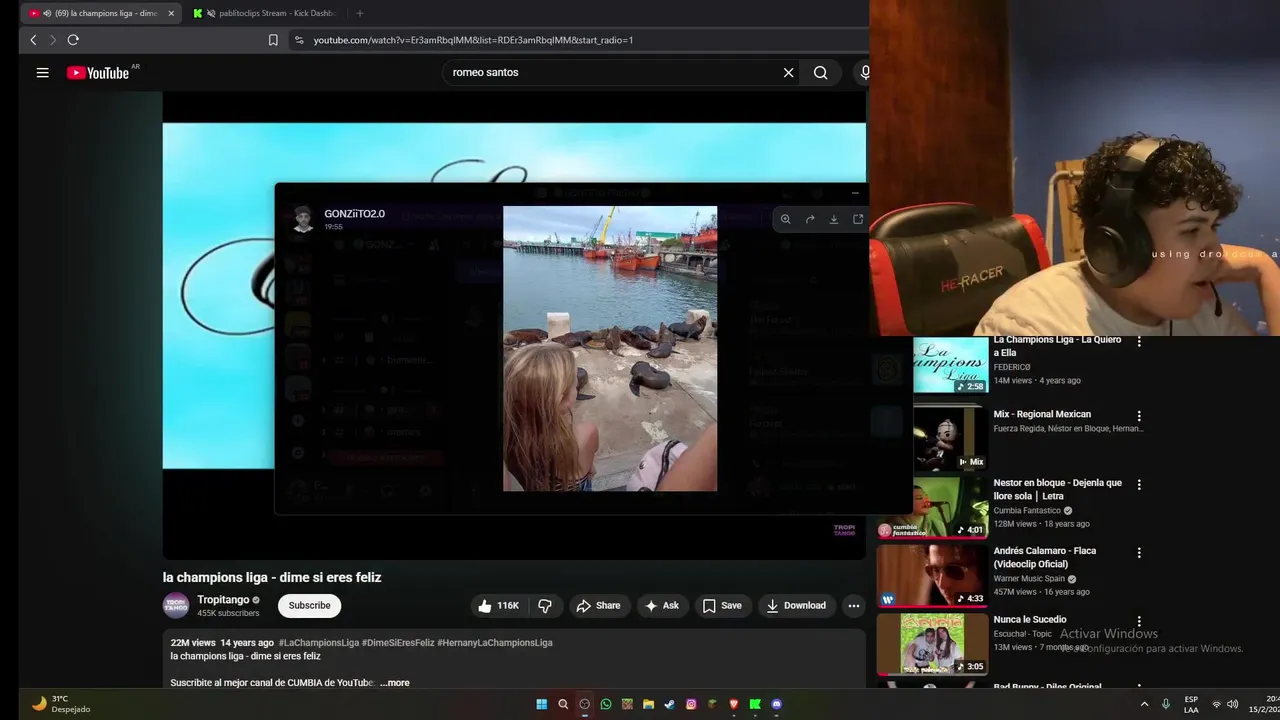The image size is (1280, 720).
Task: Like the video with 116K likes
Action: (x=498, y=605)
